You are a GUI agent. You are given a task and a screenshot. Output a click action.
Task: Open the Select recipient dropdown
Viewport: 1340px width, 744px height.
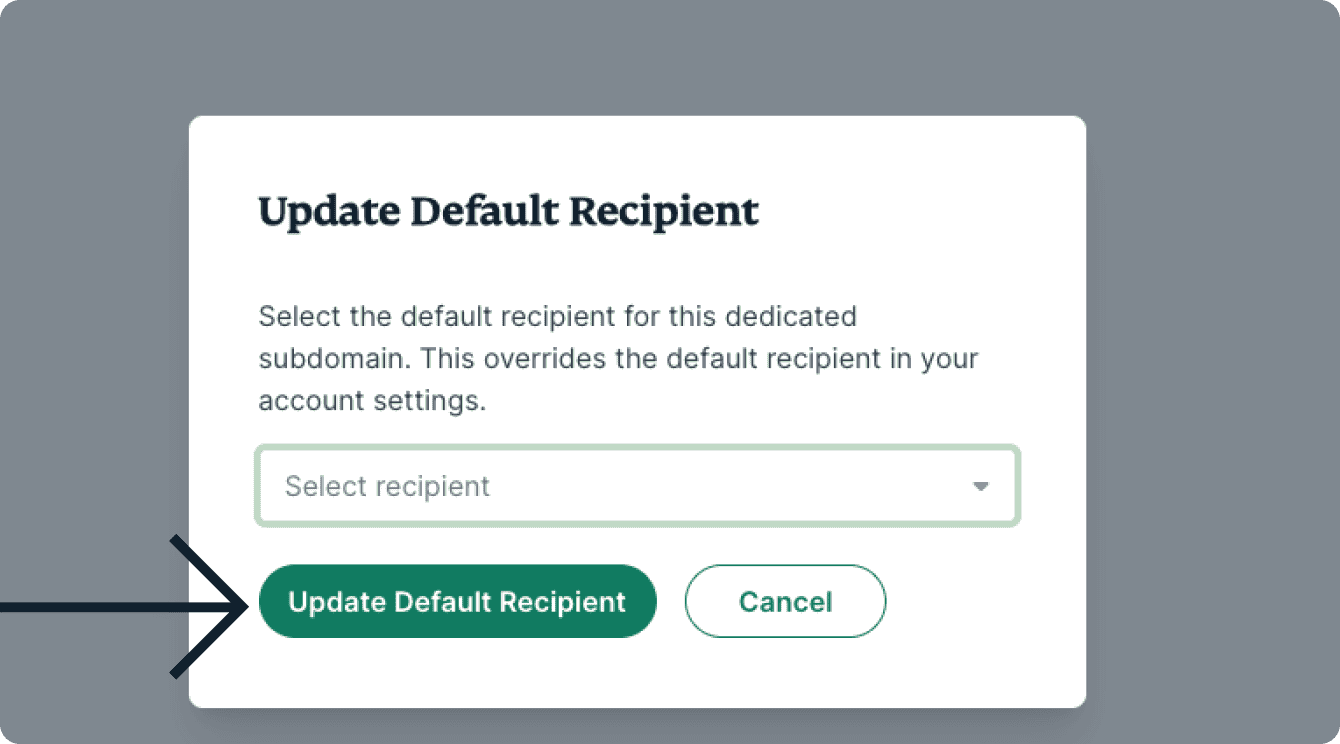click(x=637, y=487)
